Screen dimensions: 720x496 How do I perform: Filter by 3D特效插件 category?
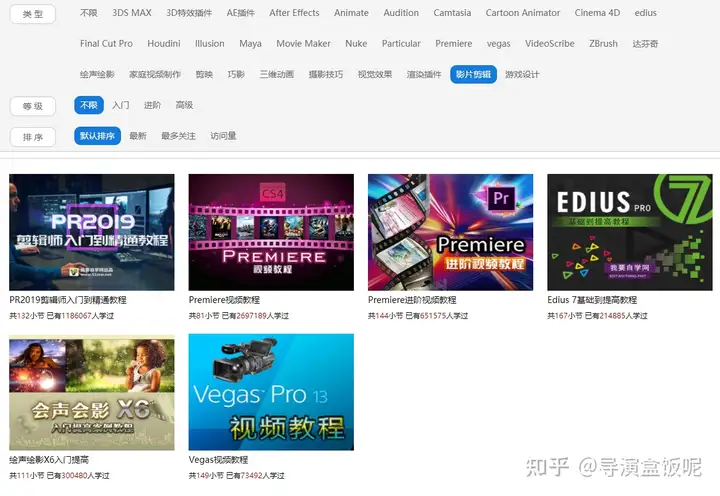[x=189, y=13]
